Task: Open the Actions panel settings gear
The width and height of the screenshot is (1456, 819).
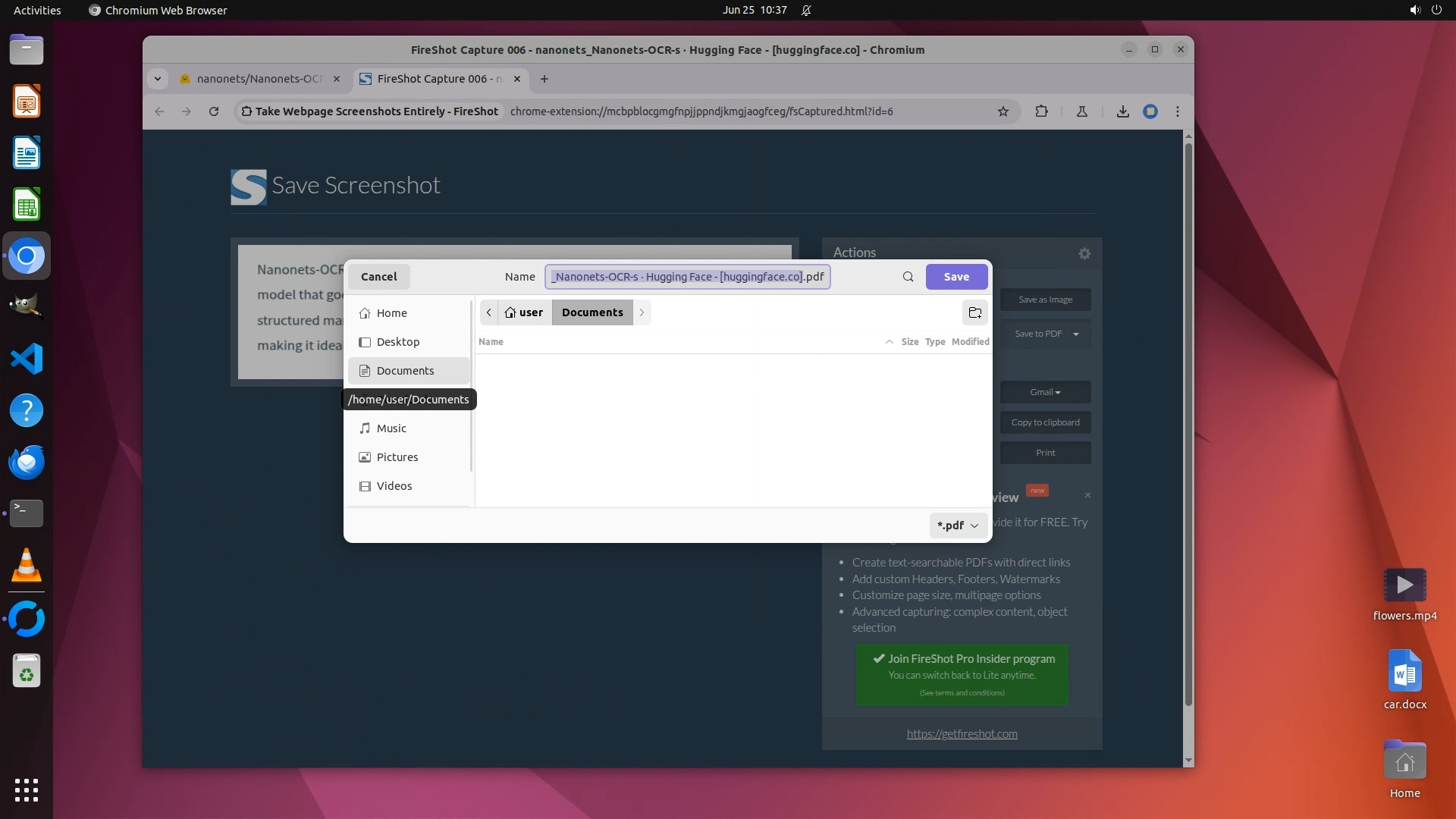Action: click(1084, 254)
